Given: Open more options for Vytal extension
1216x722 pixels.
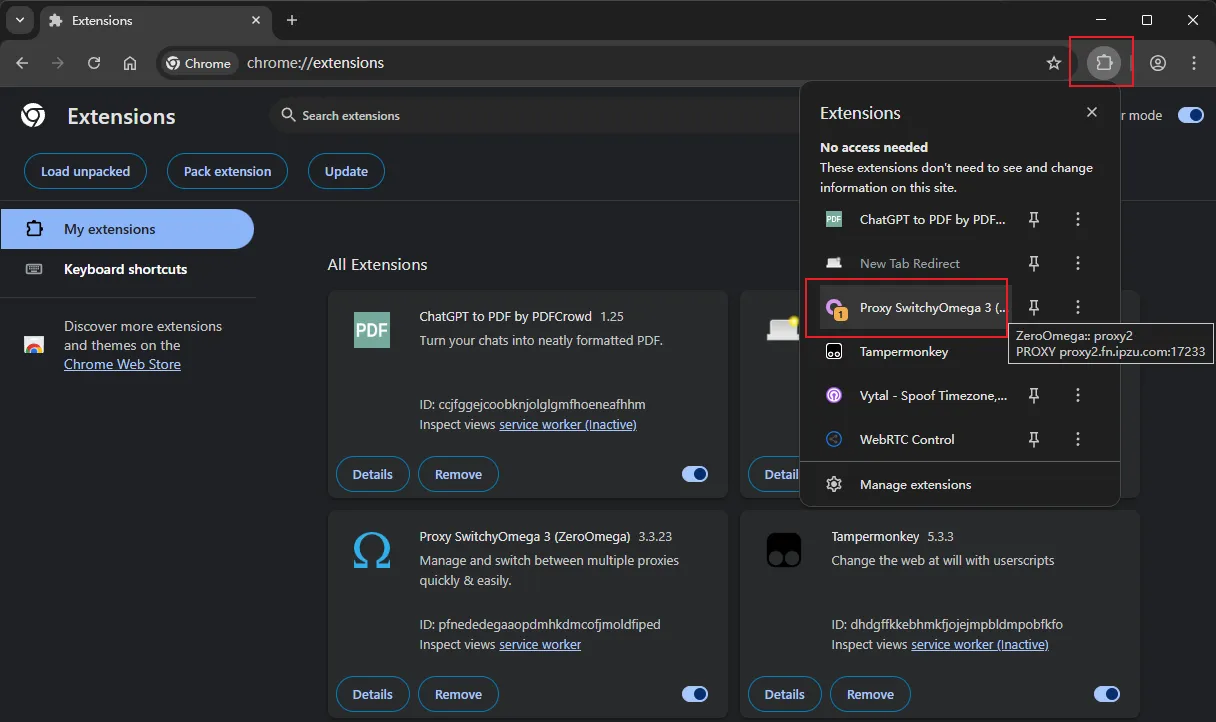Looking at the screenshot, I should click(x=1078, y=395).
